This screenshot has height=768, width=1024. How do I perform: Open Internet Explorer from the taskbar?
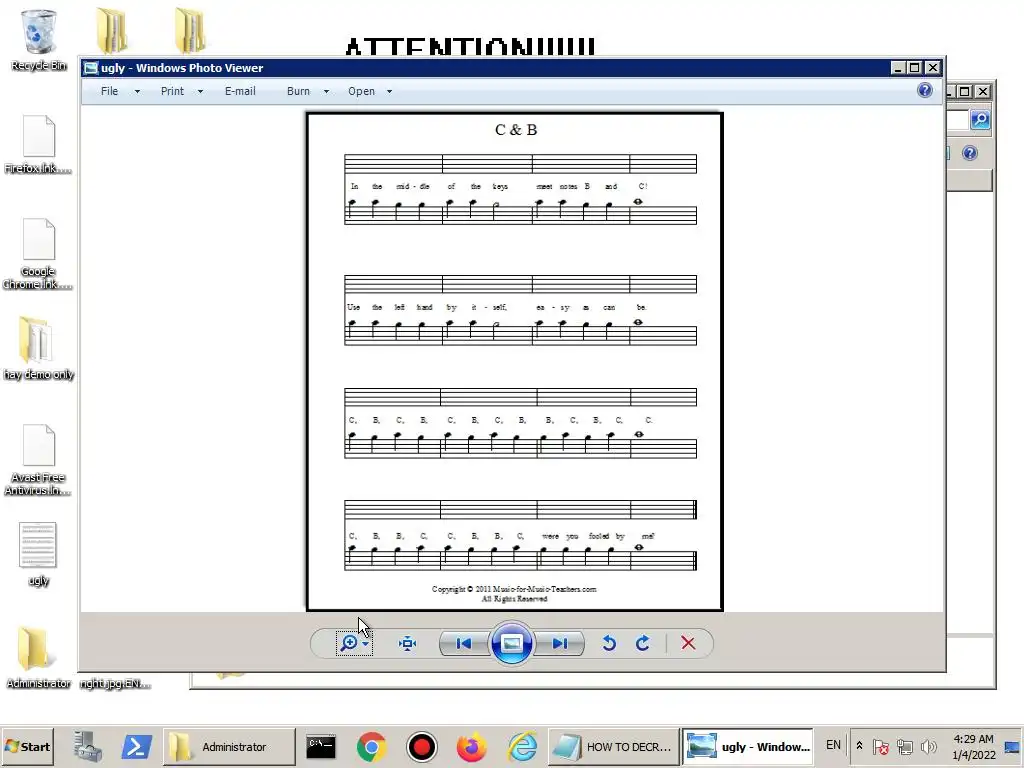pos(522,746)
